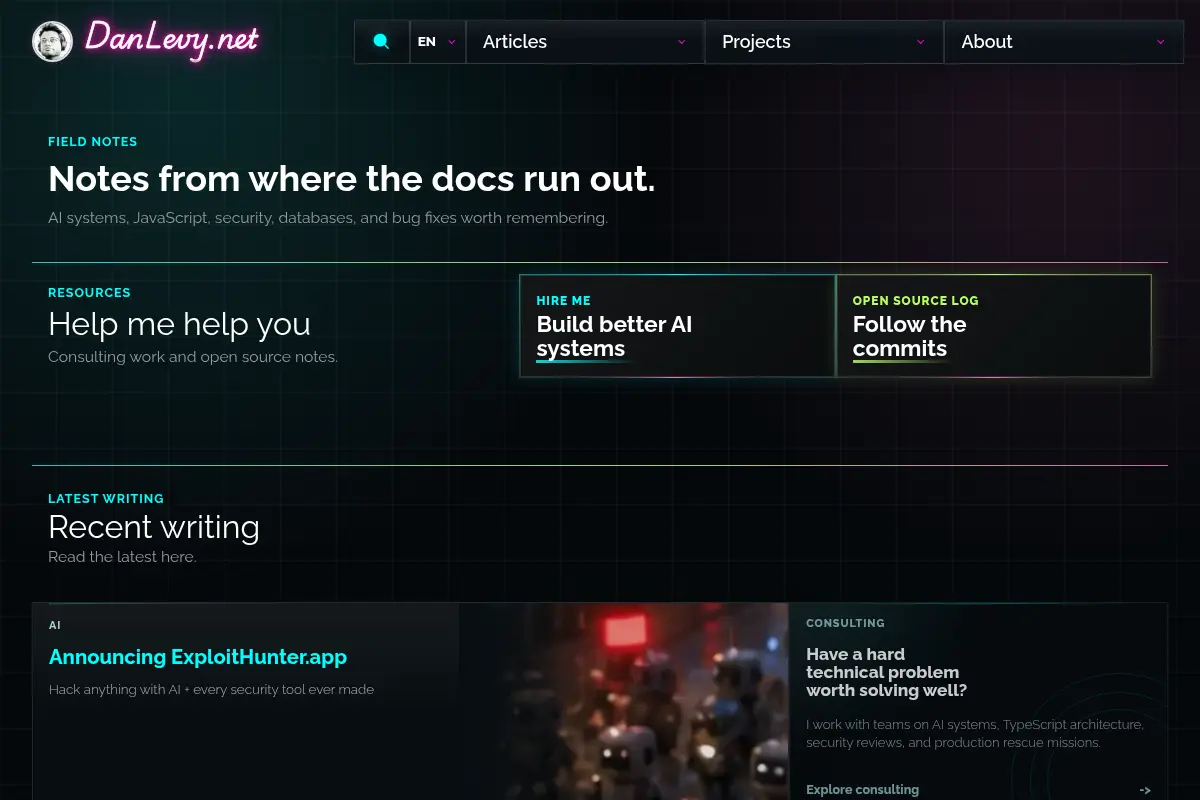Open the About navigation menu
Image resolution: width=1200 pixels, height=800 pixels.
click(x=1064, y=42)
